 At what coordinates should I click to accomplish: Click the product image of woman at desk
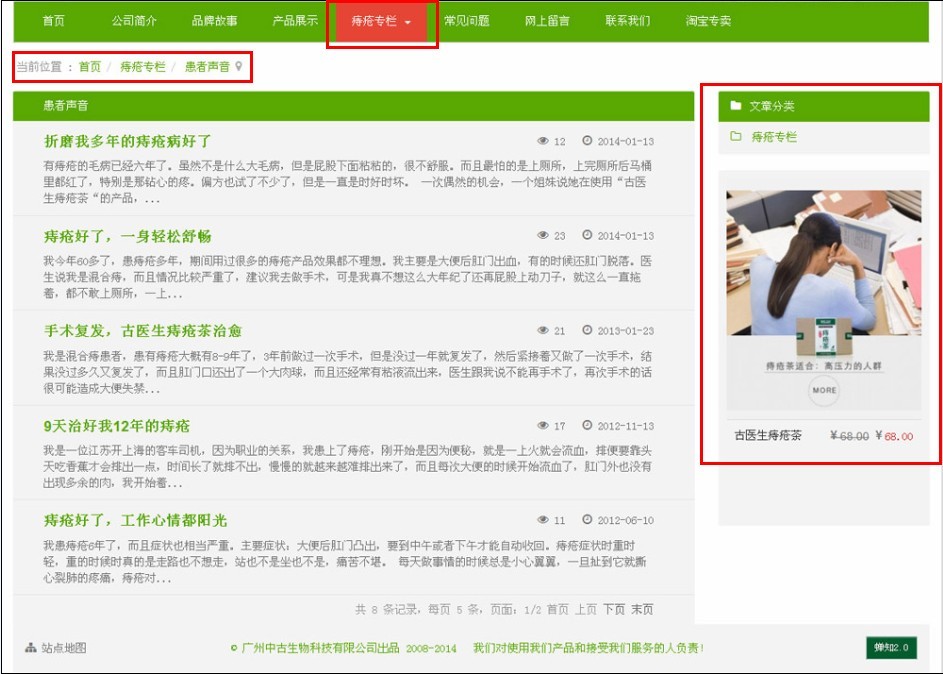823,263
